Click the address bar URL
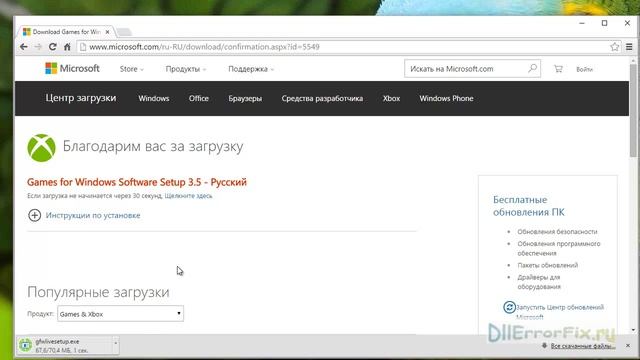The image size is (640, 360). 204,47
